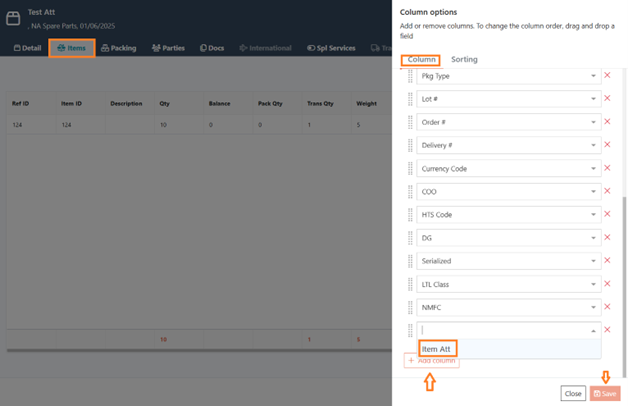This screenshot has width=628, height=406.
Task: Remove the Currency Code column
Action: pyautogui.click(x=607, y=168)
